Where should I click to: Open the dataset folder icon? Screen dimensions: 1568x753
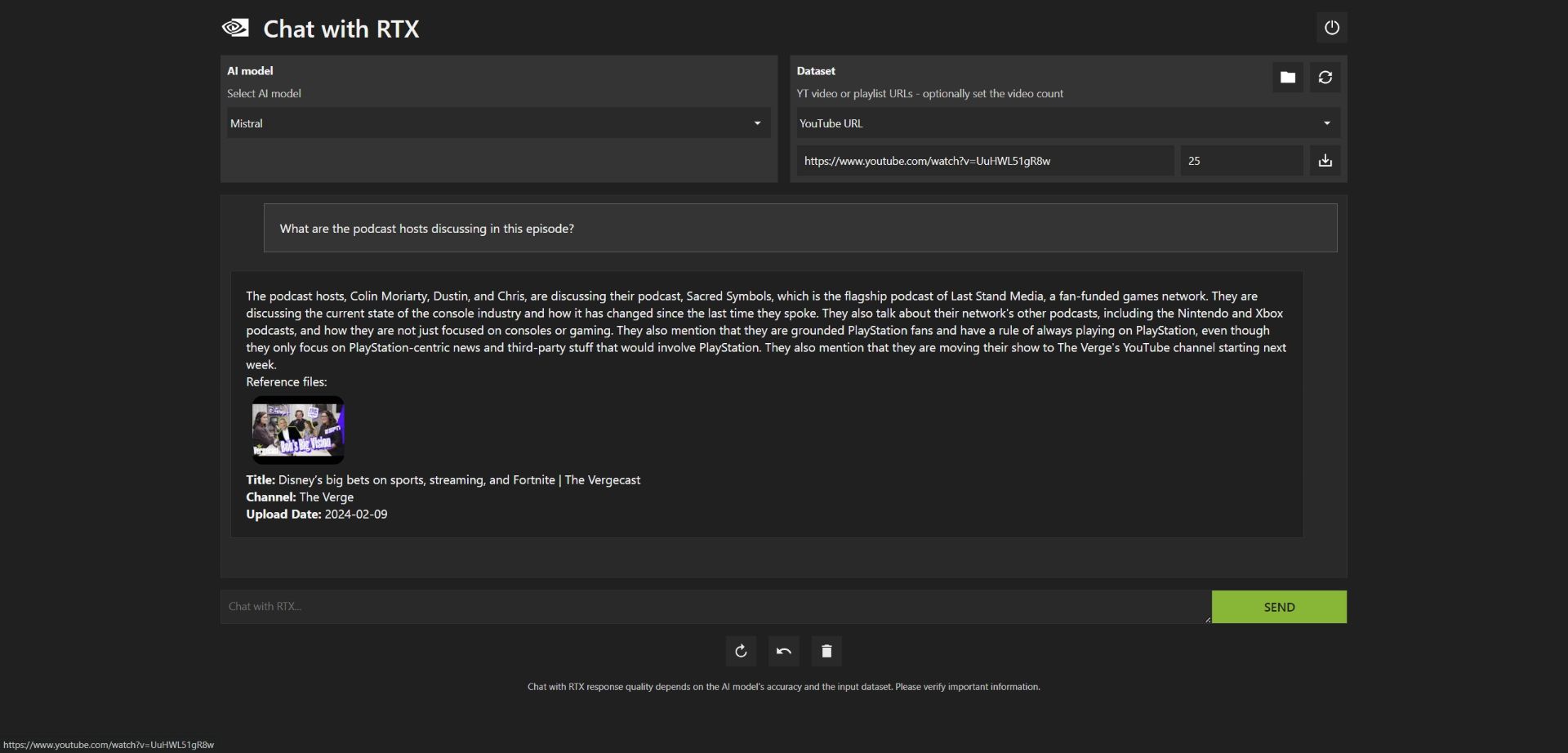(1288, 78)
